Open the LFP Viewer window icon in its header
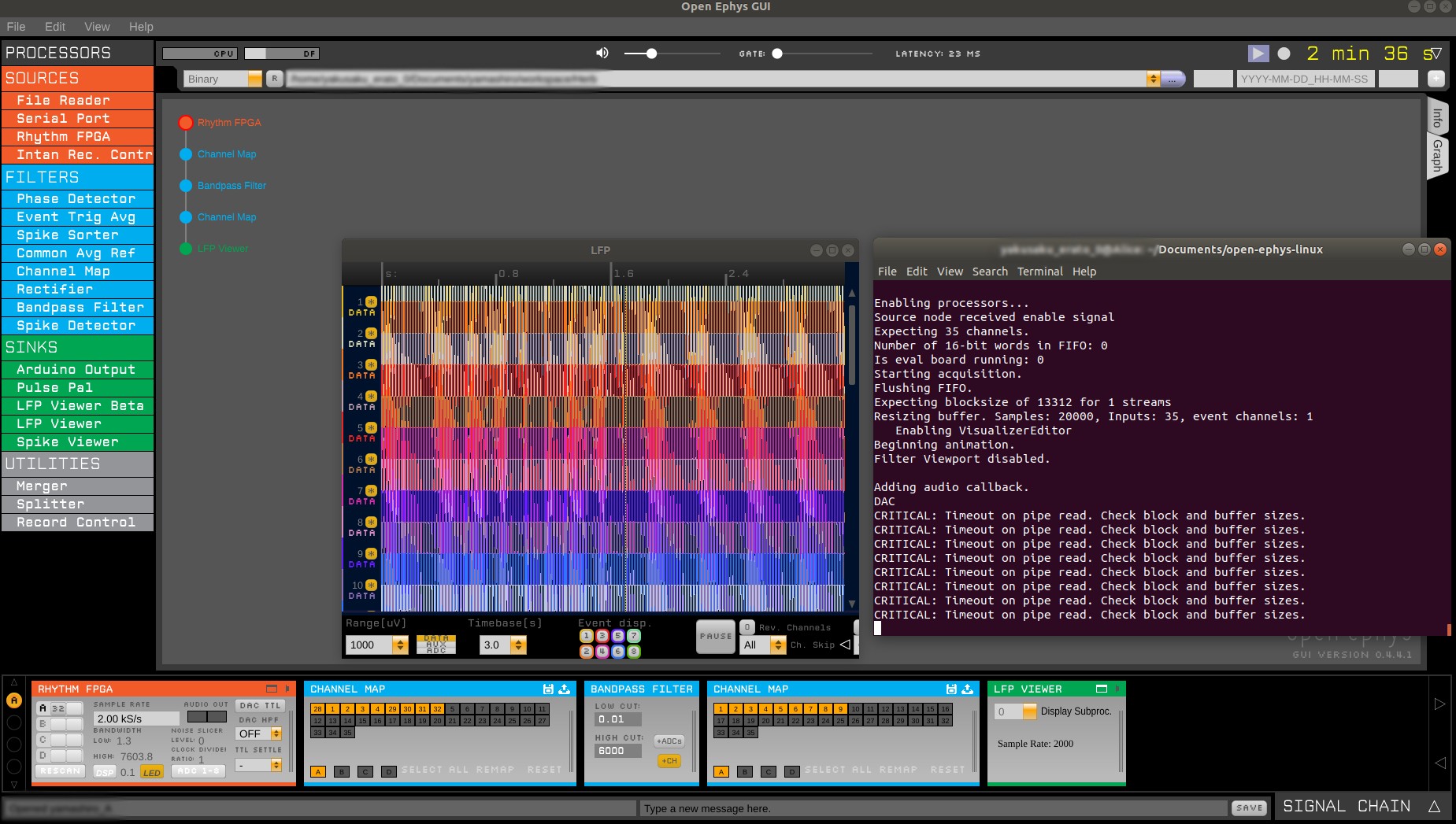Screen dimensions: 1456x824 1102,689
